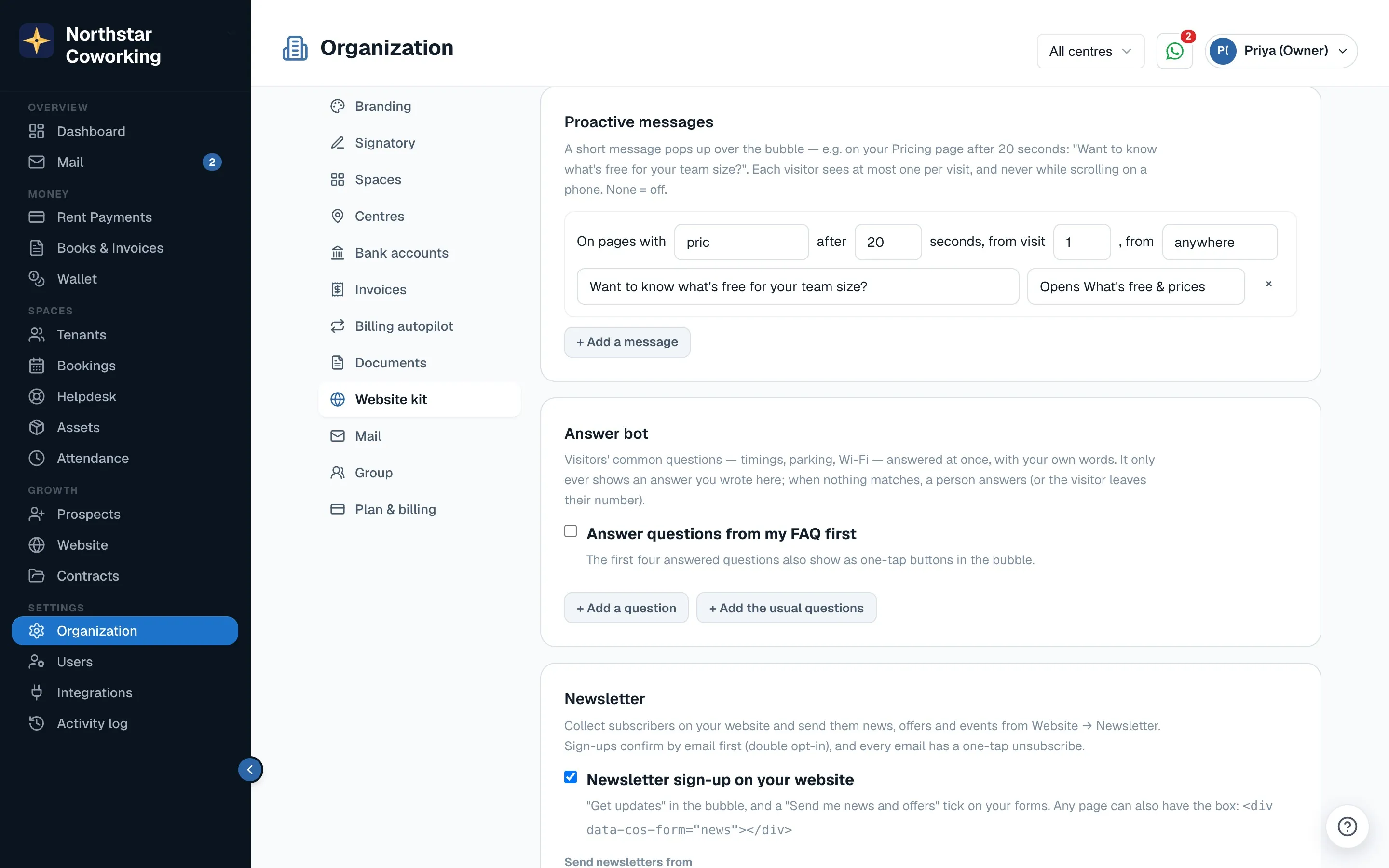
Task: Click the Attendance clock icon
Action: coord(37,459)
